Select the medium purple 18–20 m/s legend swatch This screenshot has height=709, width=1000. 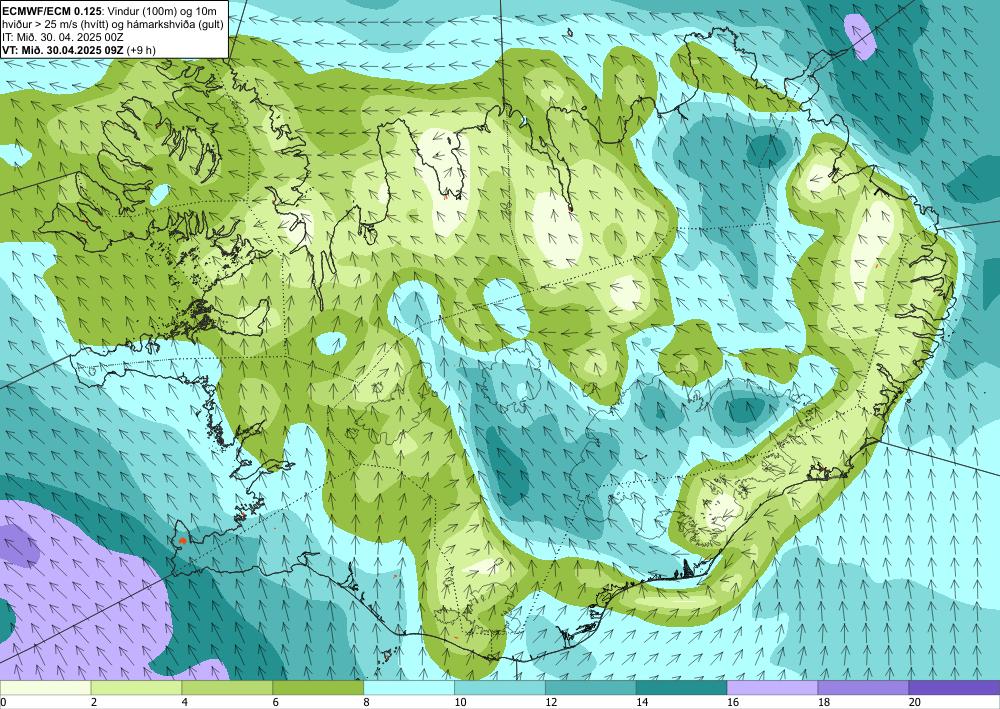pyautogui.click(x=863, y=688)
